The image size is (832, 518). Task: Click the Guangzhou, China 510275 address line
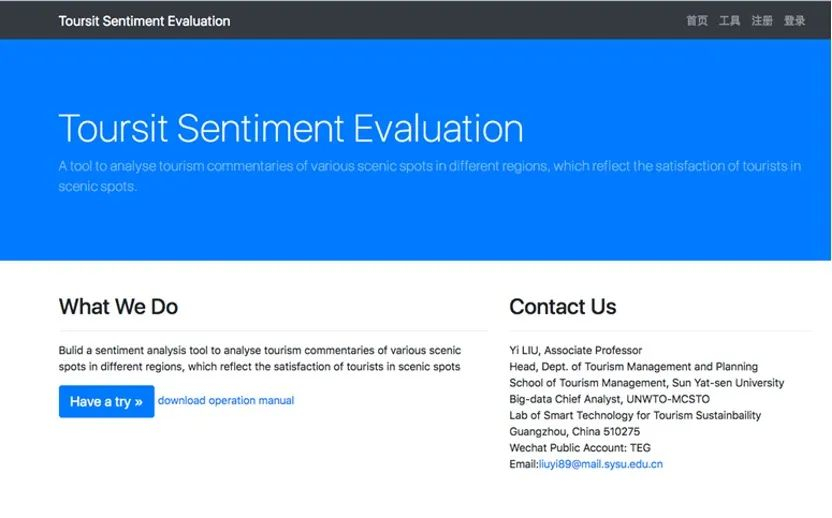575,431
